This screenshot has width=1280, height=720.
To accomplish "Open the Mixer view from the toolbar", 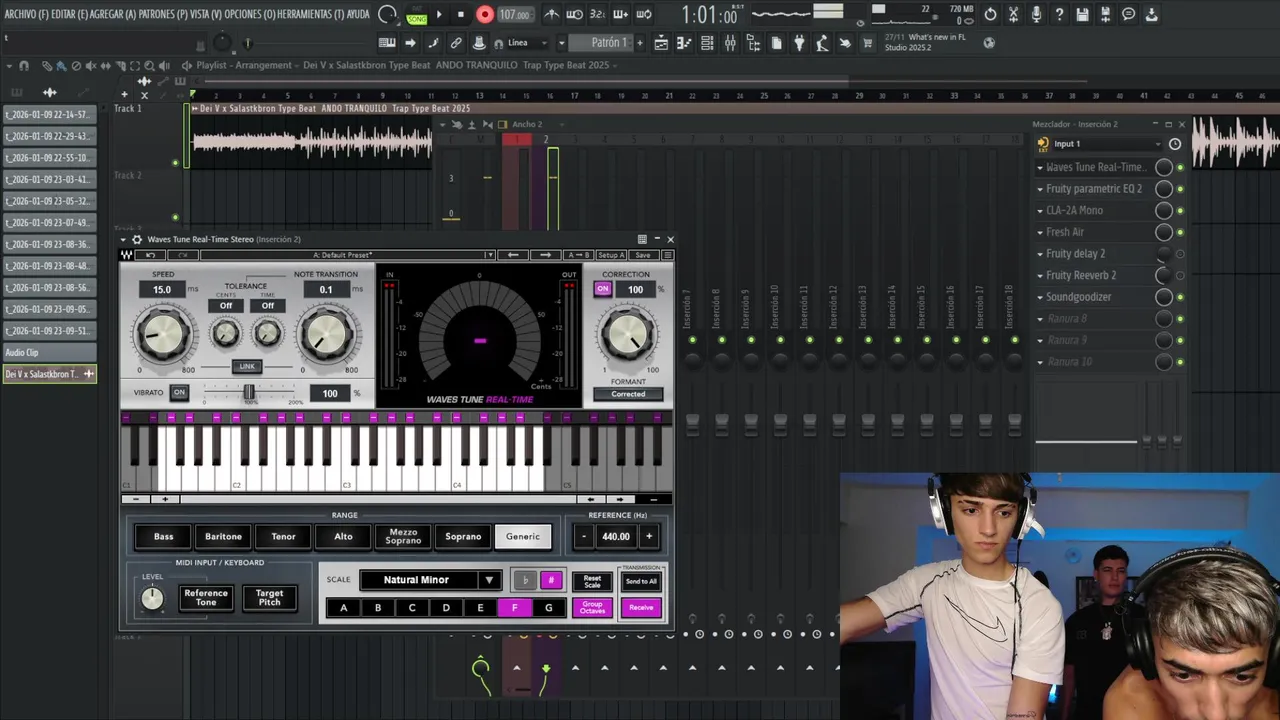I will pyautogui.click(x=730, y=43).
